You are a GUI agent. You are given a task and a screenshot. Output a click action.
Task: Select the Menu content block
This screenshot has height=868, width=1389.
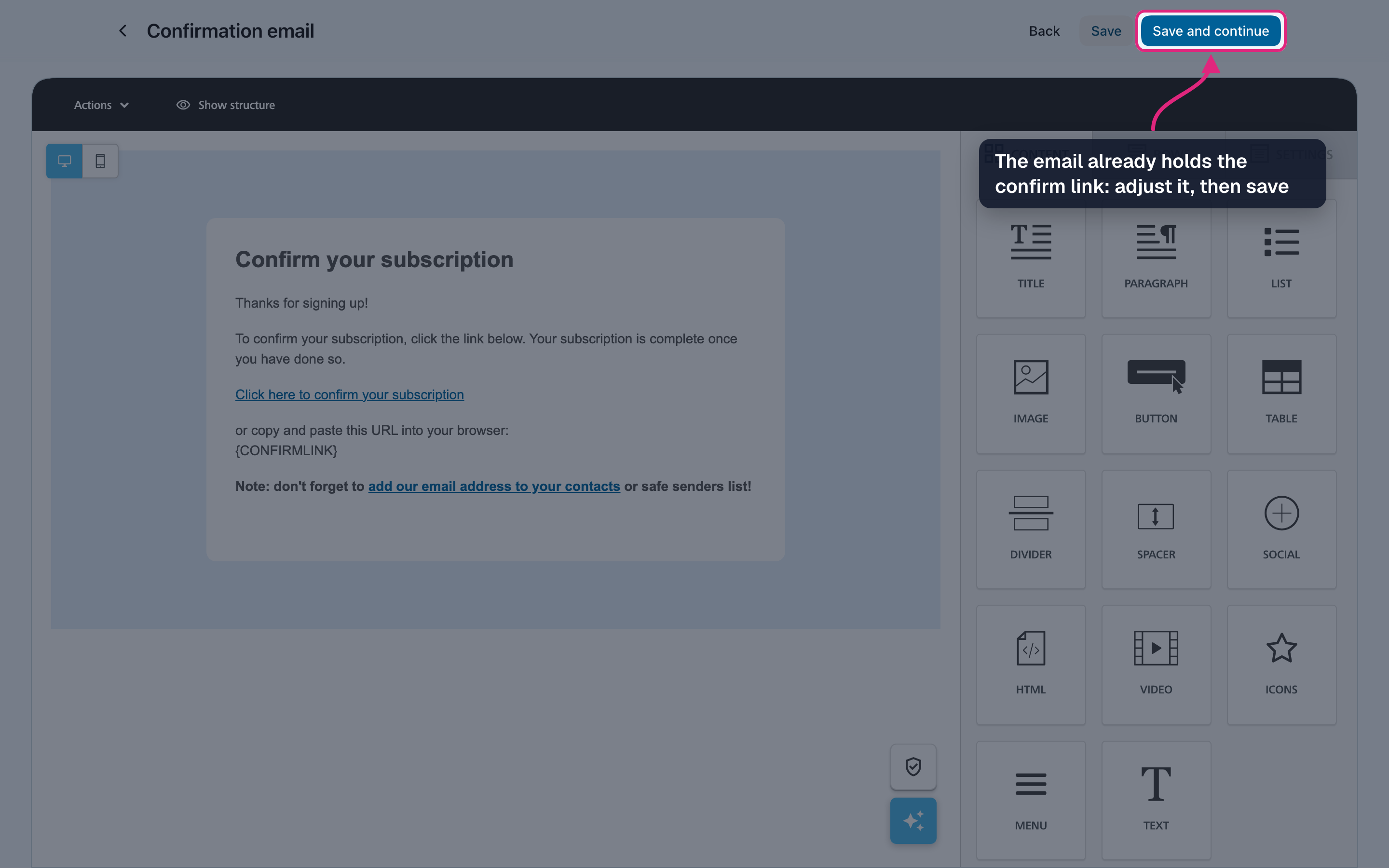pos(1031,800)
